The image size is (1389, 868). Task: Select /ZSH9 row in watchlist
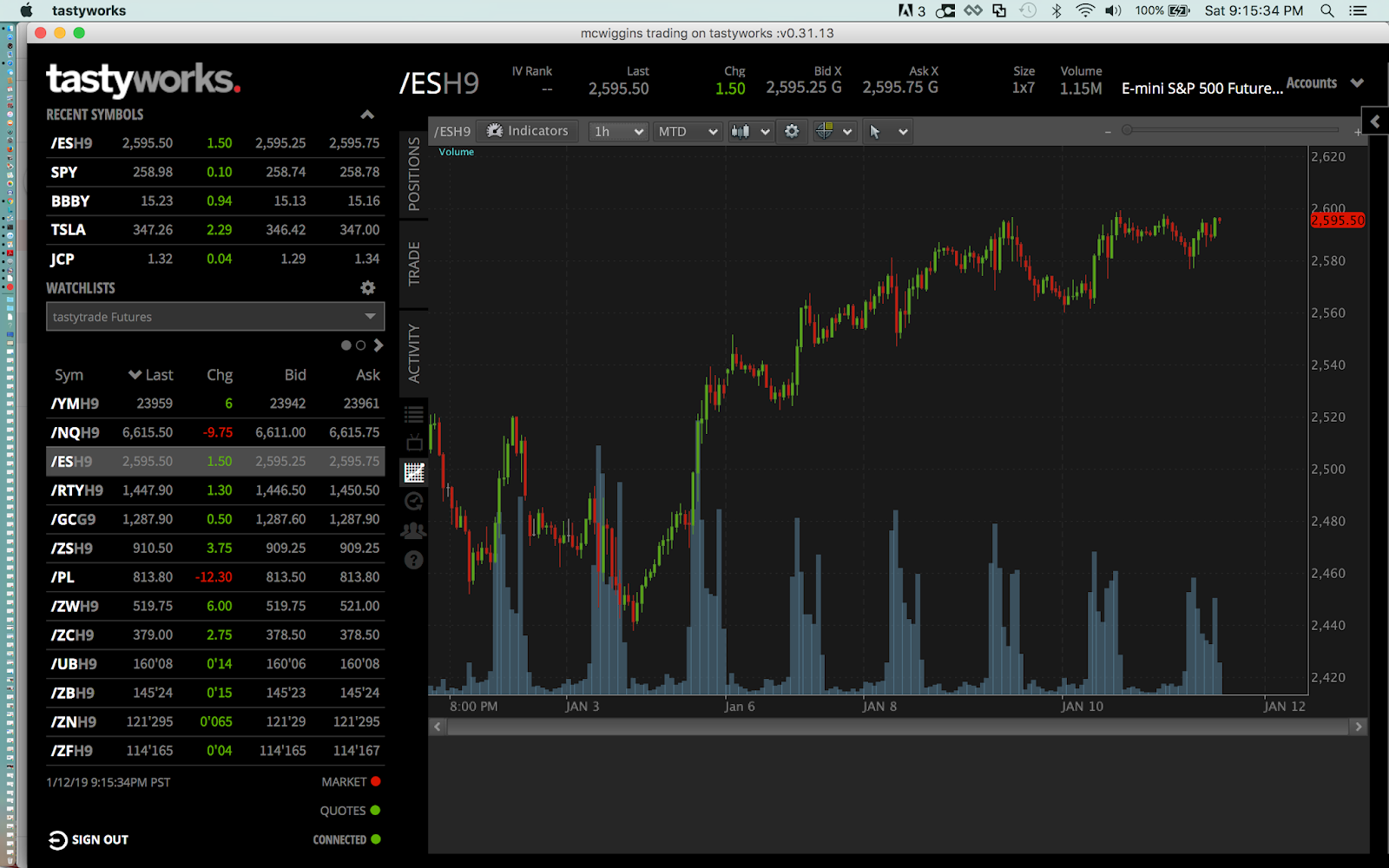pyautogui.click(x=215, y=549)
